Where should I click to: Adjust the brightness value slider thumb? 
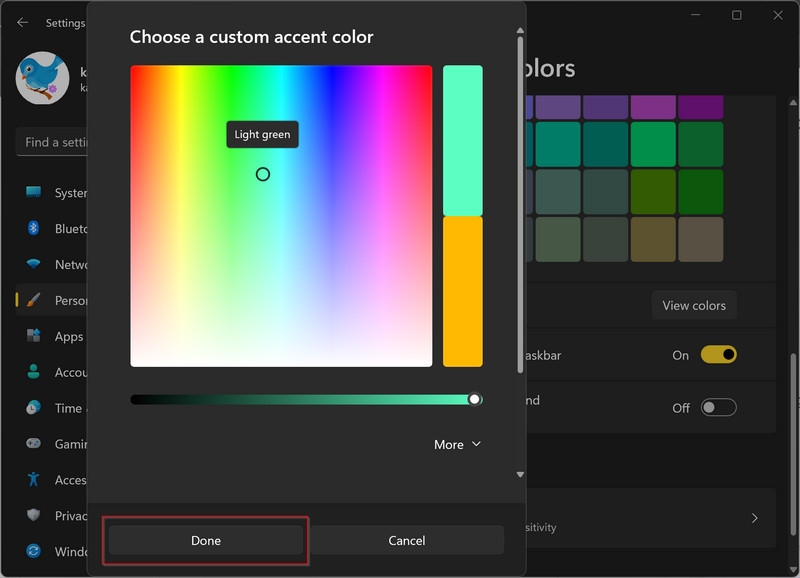(x=474, y=399)
